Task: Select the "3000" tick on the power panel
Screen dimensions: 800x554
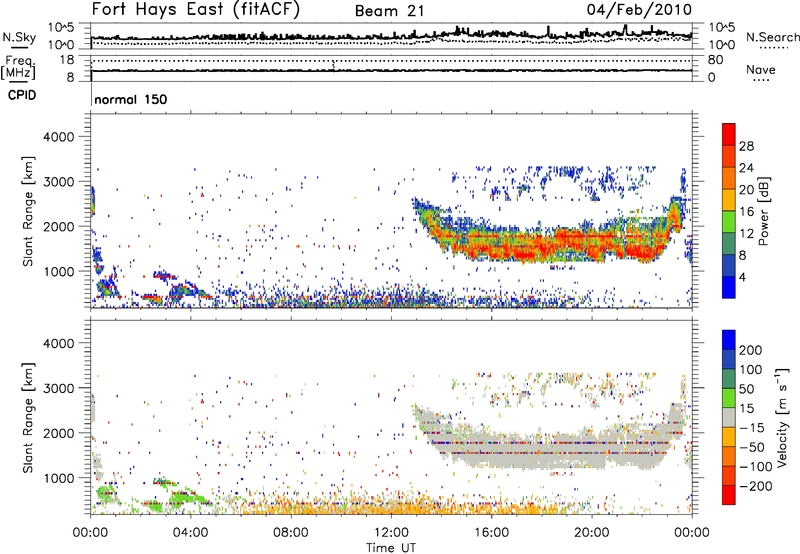Action: (59, 182)
